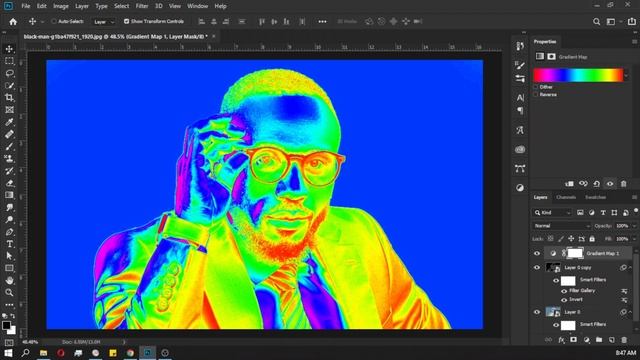The height and width of the screenshot is (360, 640).
Task: Select the Zoom tool
Action: (x=9, y=293)
